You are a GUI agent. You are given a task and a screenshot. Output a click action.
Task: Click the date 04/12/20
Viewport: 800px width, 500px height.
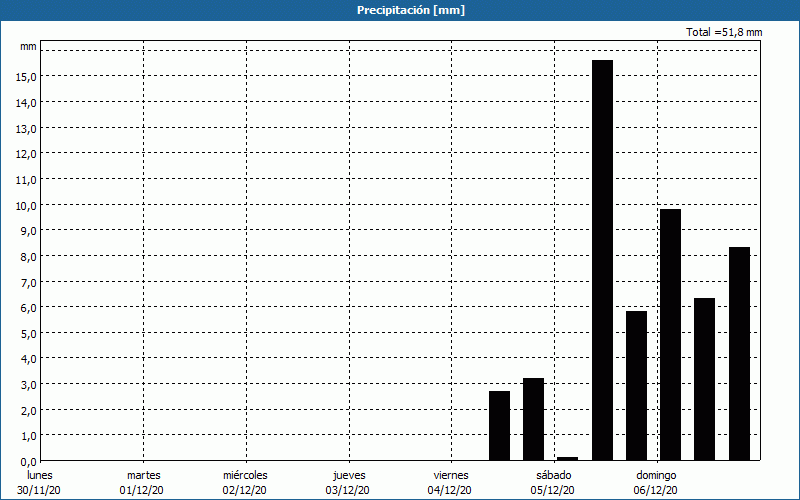tap(449, 490)
